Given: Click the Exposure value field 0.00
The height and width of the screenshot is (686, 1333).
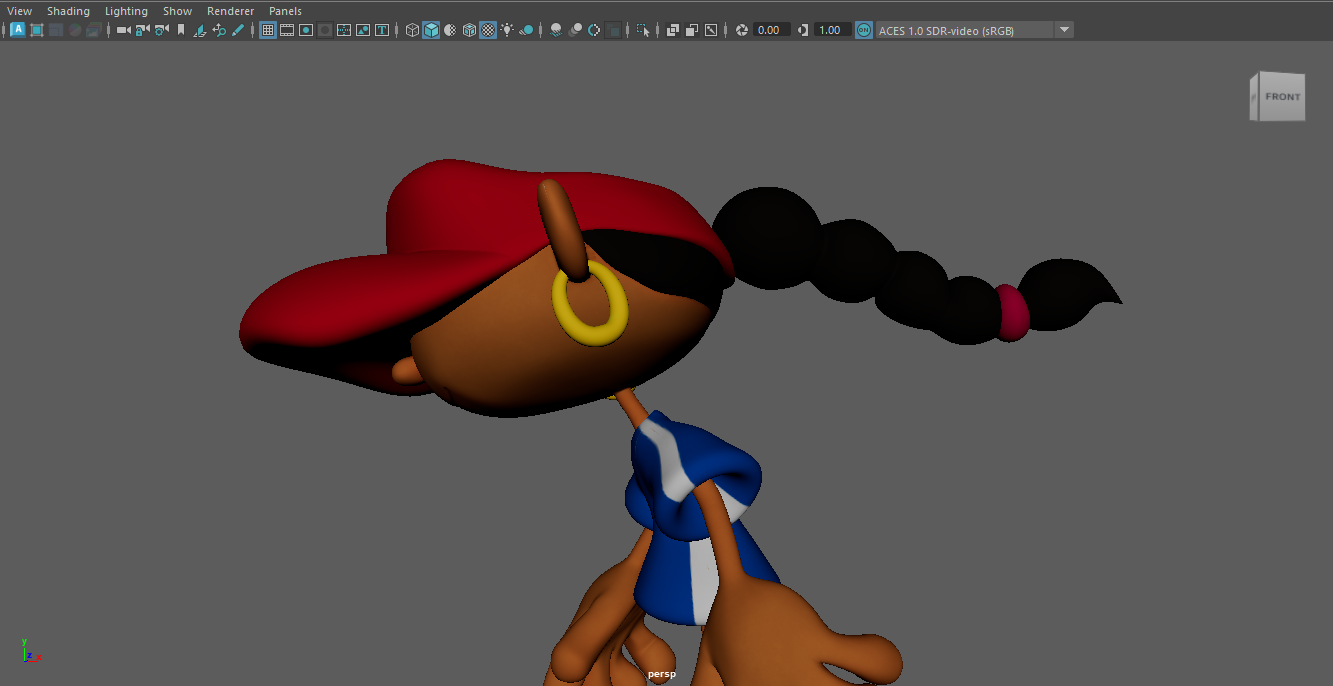Looking at the screenshot, I should 771,30.
